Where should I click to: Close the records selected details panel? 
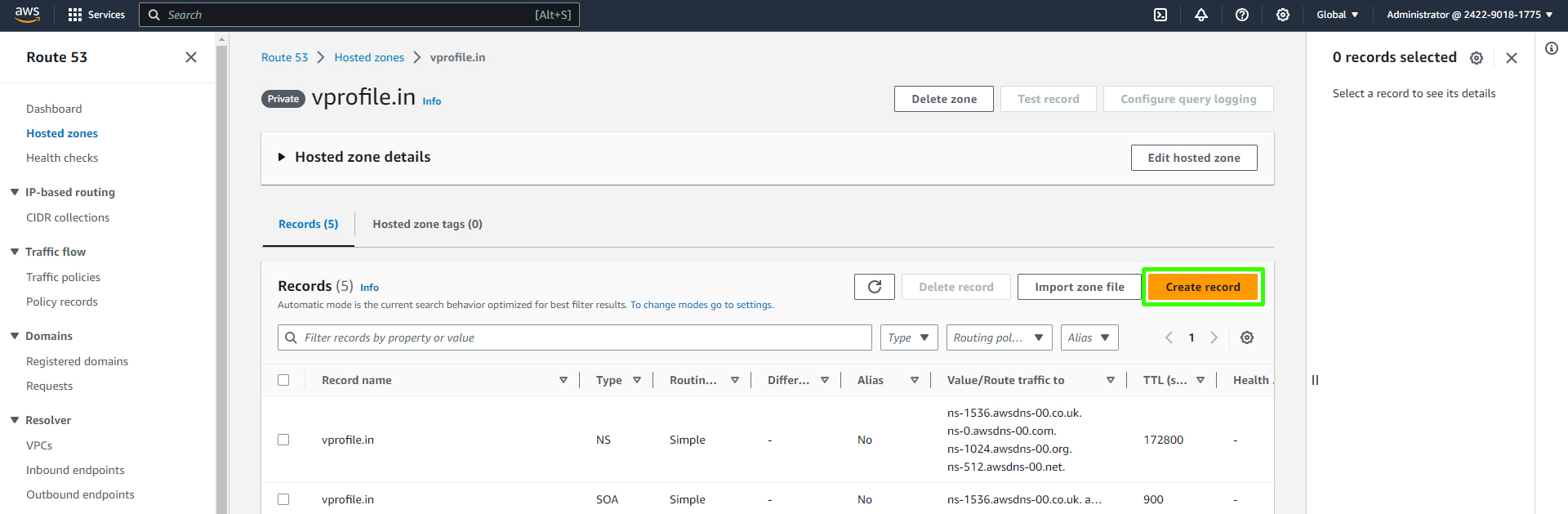point(1512,58)
